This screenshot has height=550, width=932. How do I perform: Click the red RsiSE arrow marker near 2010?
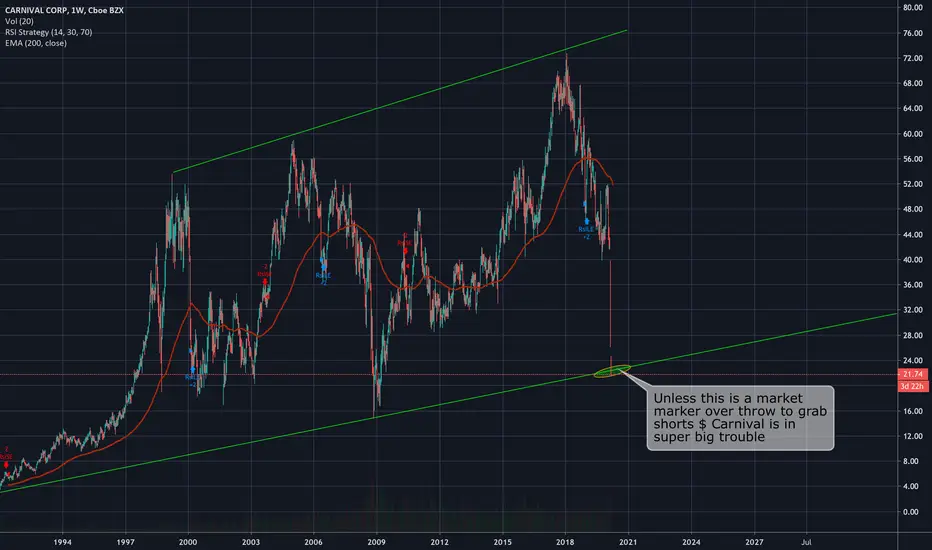405,250
